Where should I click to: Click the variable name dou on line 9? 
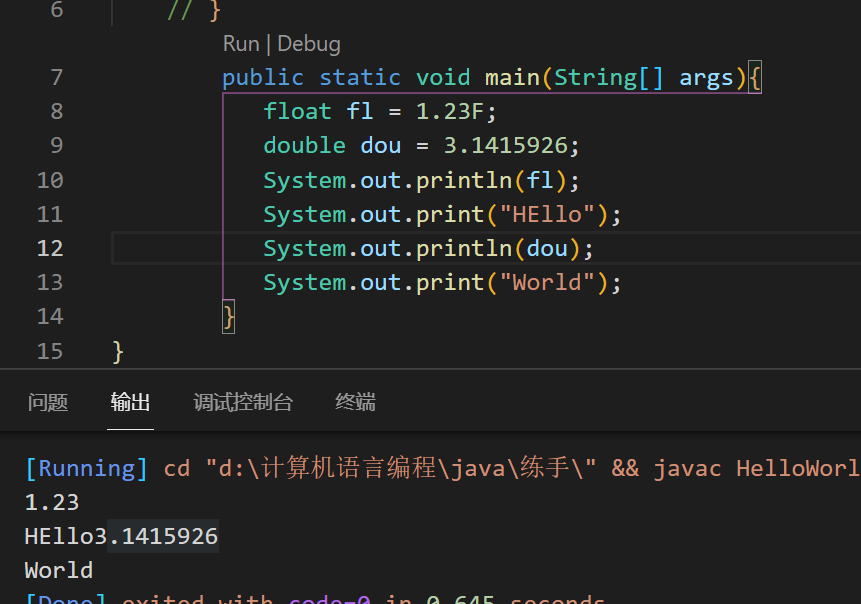pos(380,145)
